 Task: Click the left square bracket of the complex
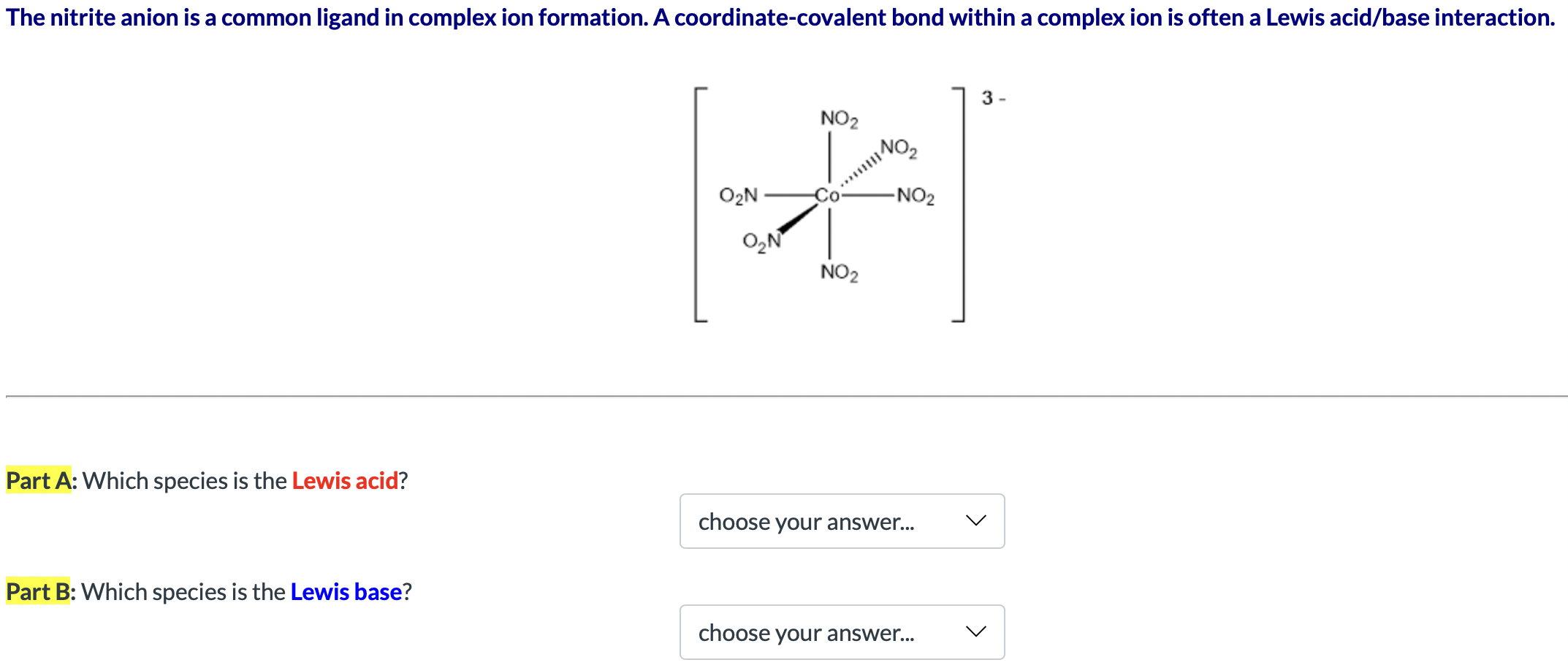[x=700, y=204]
